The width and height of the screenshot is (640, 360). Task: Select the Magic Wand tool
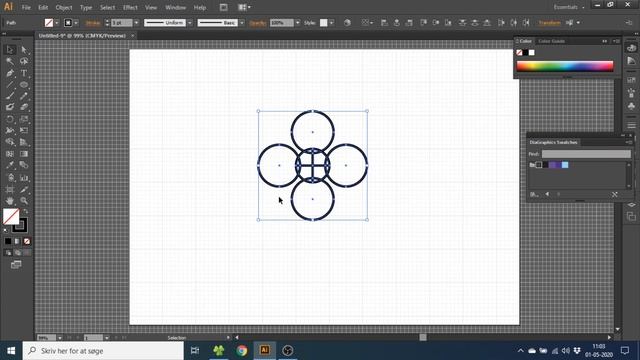click(x=10, y=61)
